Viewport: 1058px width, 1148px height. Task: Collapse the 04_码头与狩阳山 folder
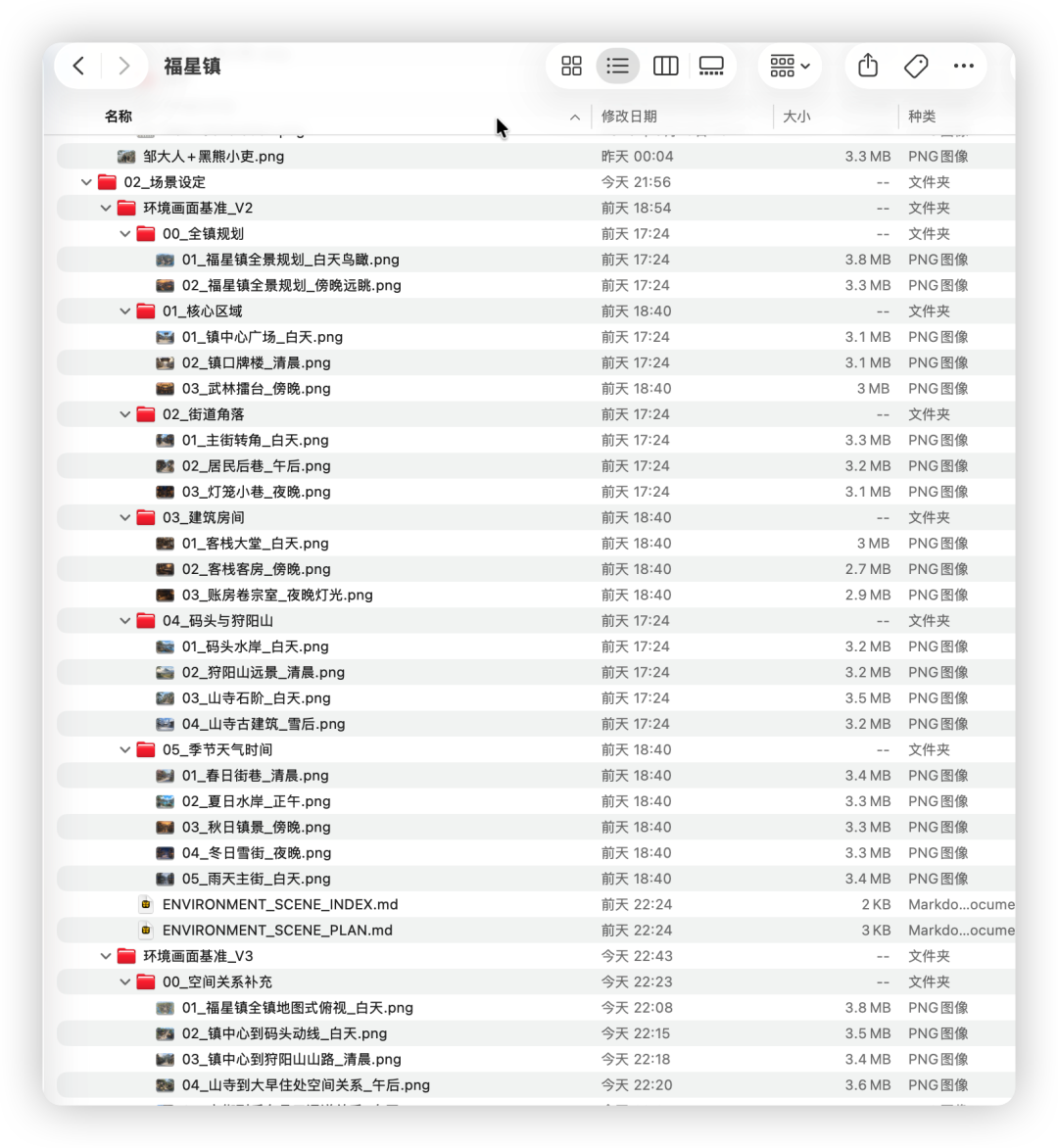[x=125, y=621]
